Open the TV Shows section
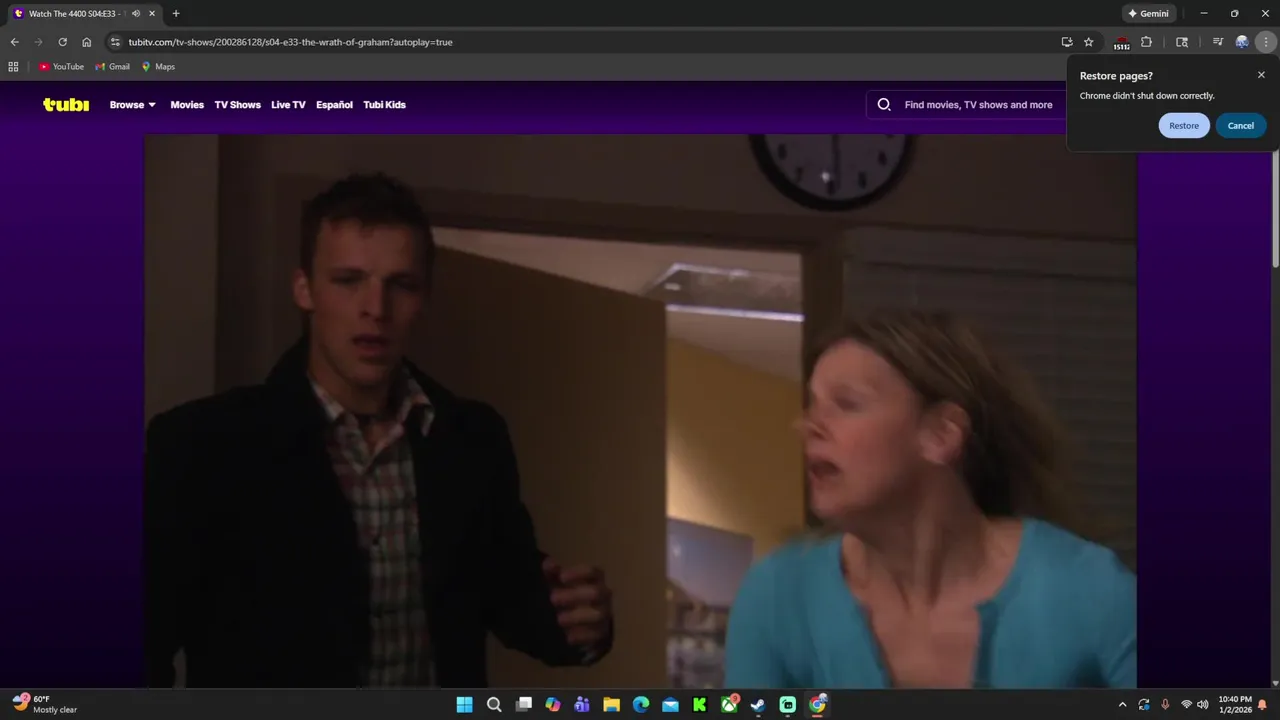 click(237, 105)
